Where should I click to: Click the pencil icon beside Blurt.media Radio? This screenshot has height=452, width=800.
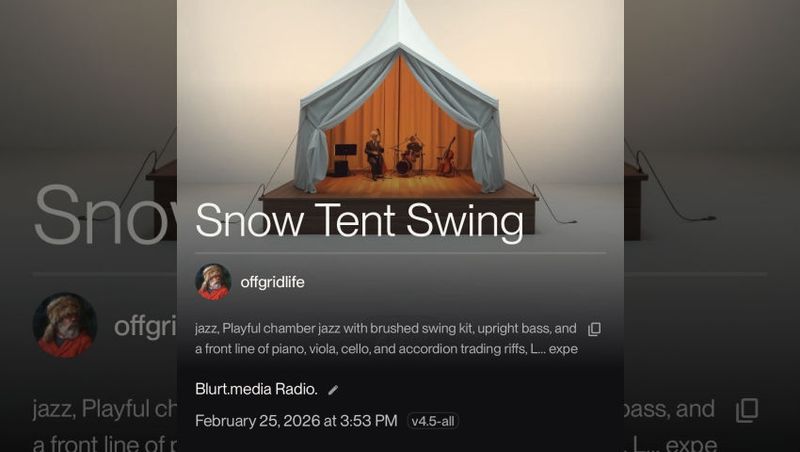333,390
